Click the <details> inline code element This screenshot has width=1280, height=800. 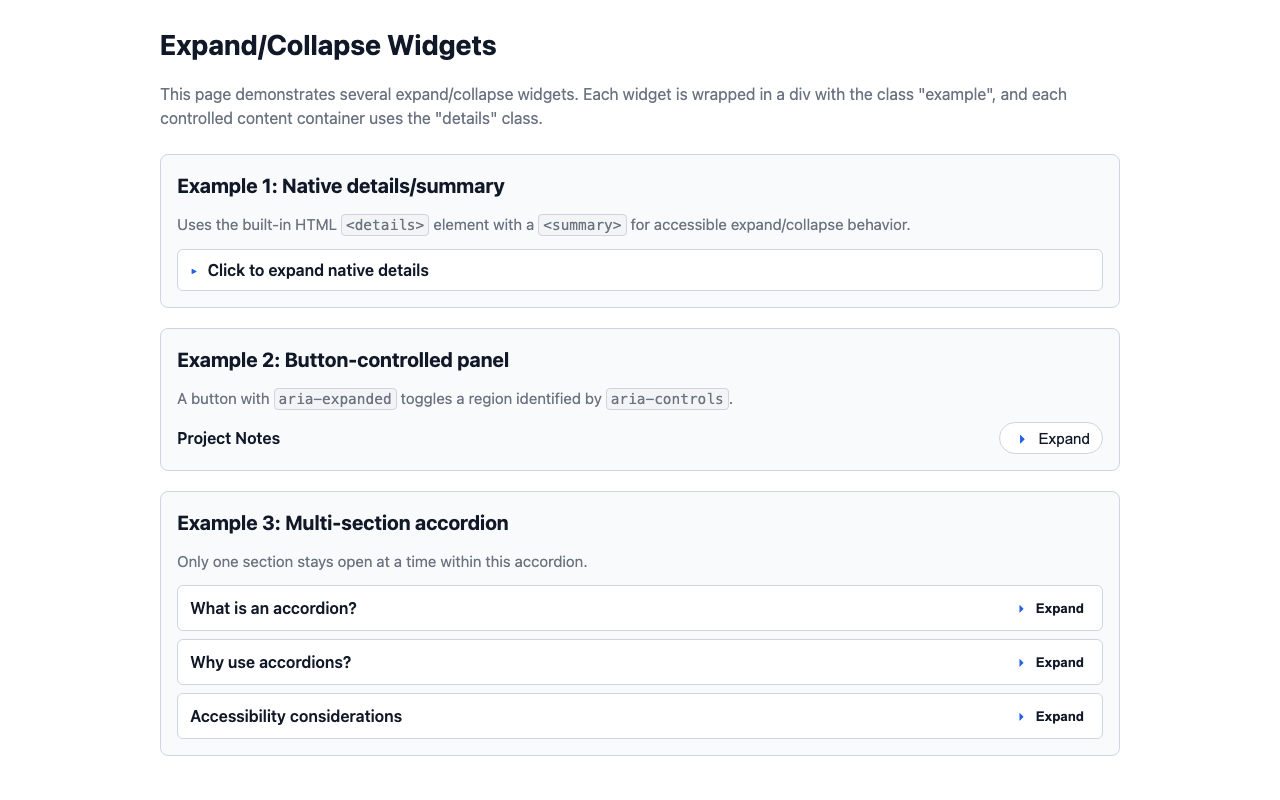(x=384, y=224)
